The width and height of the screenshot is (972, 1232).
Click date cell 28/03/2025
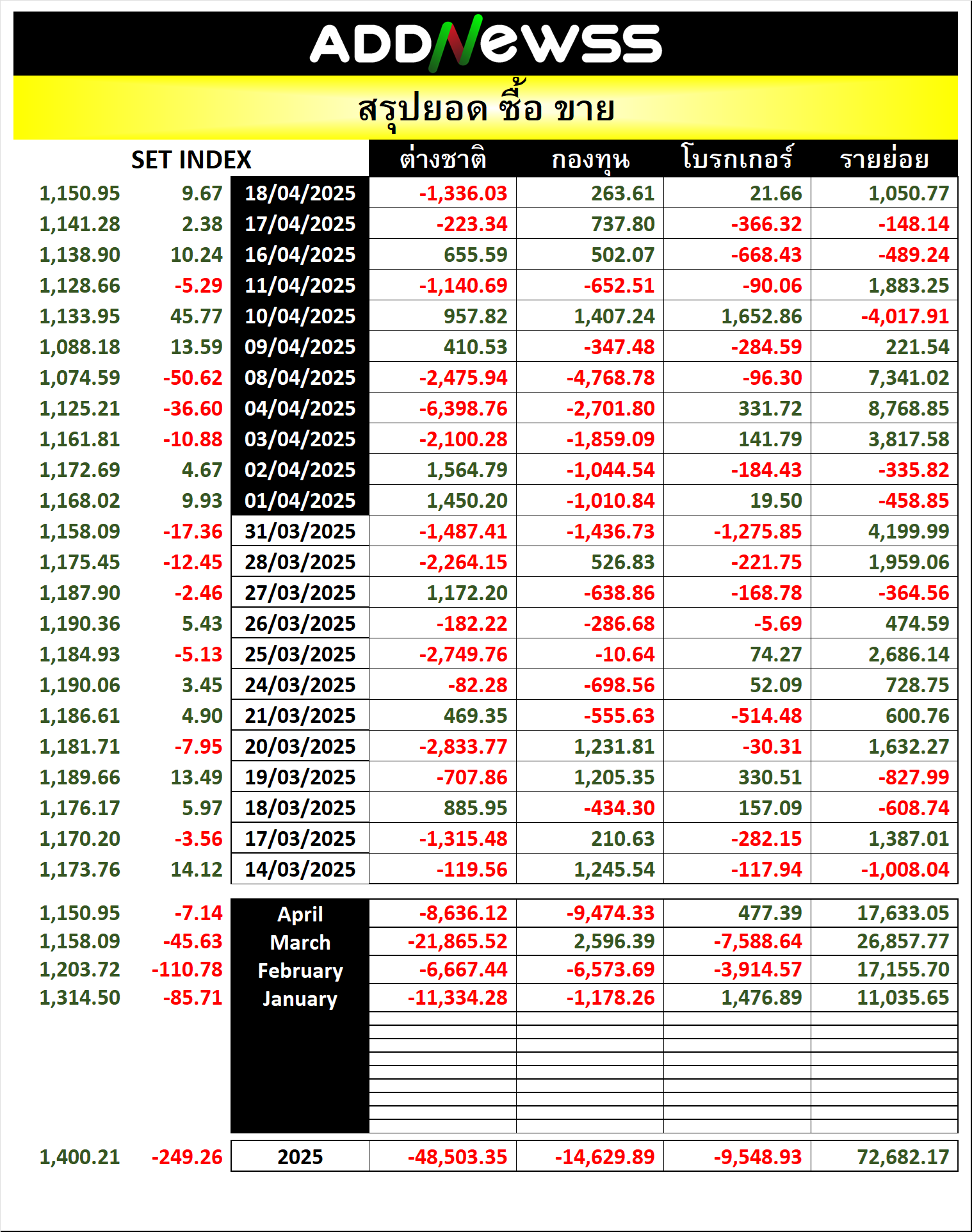click(x=300, y=562)
